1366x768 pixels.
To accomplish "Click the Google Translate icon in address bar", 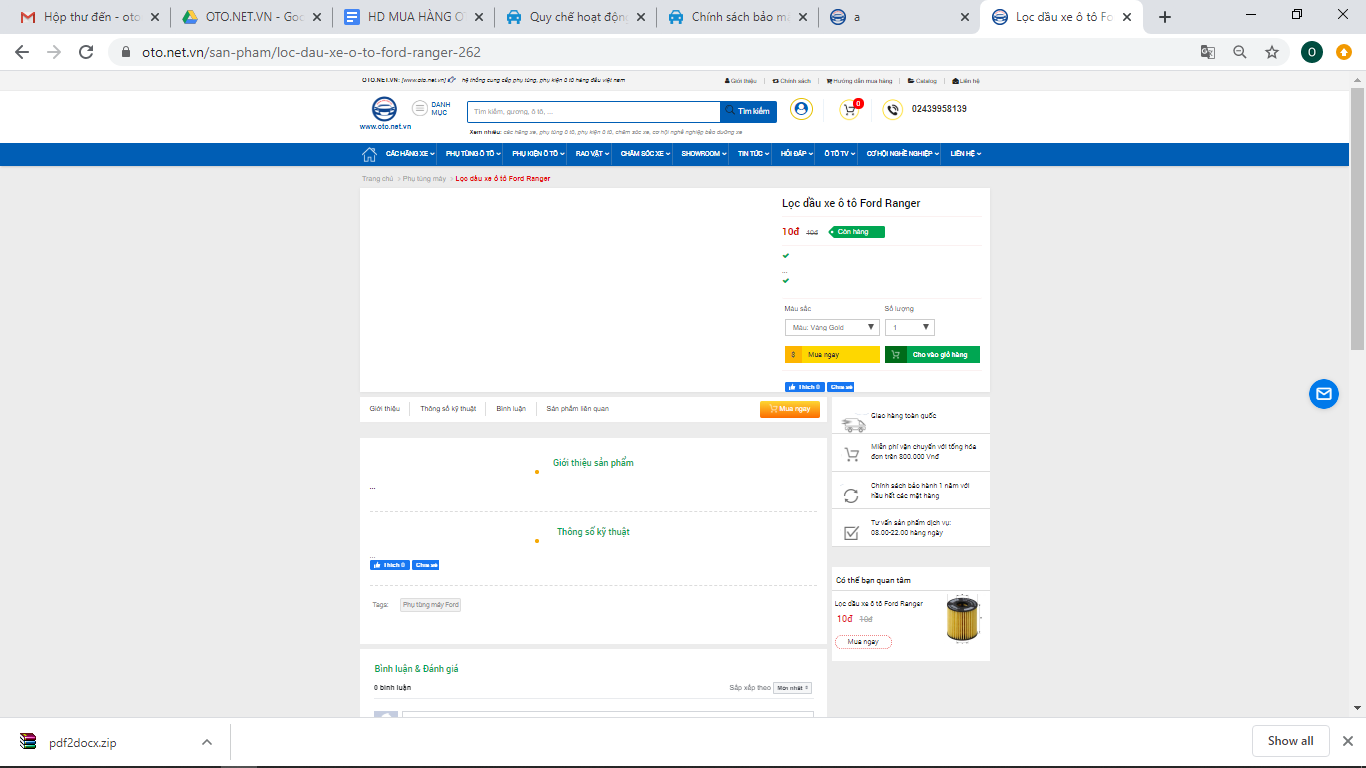I will pyautogui.click(x=1208, y=52).
